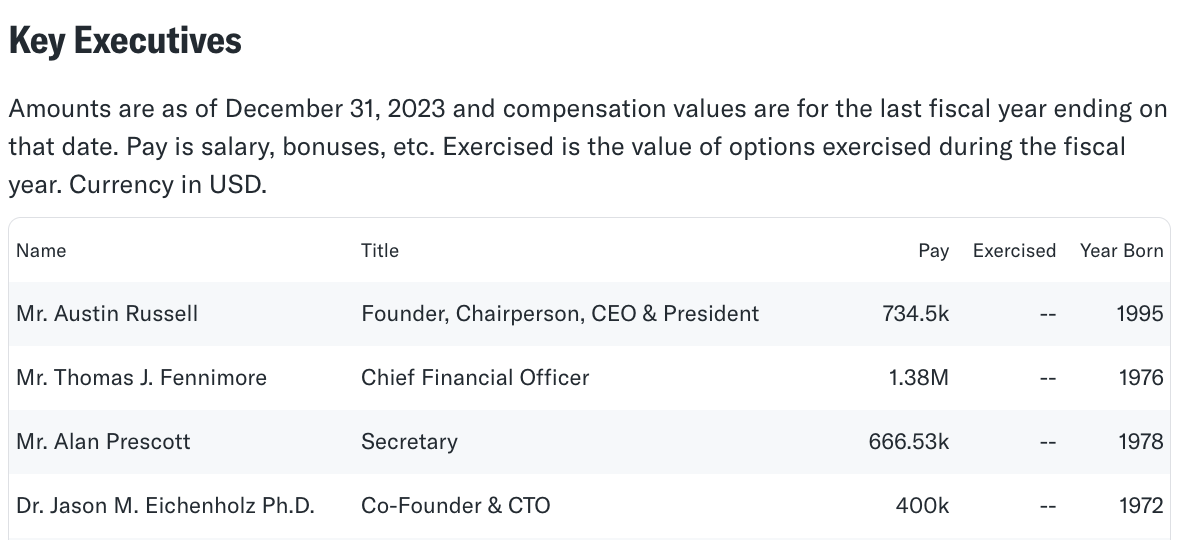Click the 1.38M pay value
The image size is (1188, 540).
pyautogui.click(x=918, y=378)
